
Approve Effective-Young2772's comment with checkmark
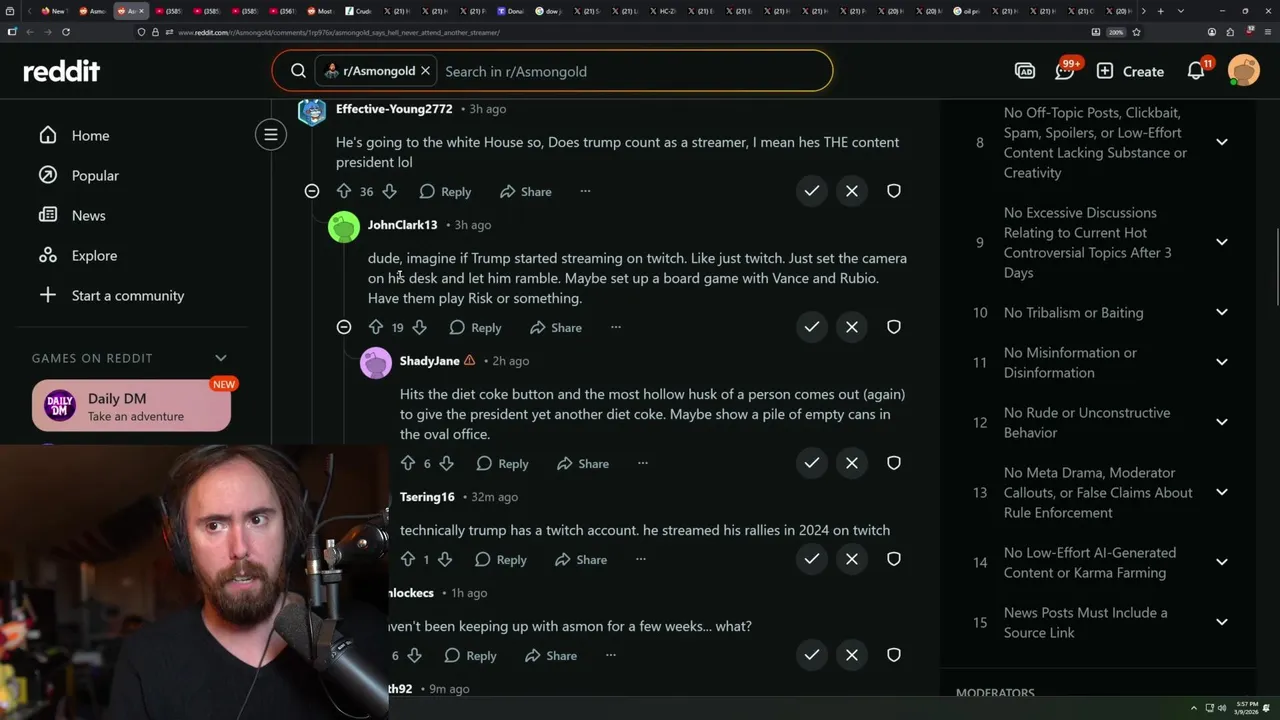click(x=812, y=191)
